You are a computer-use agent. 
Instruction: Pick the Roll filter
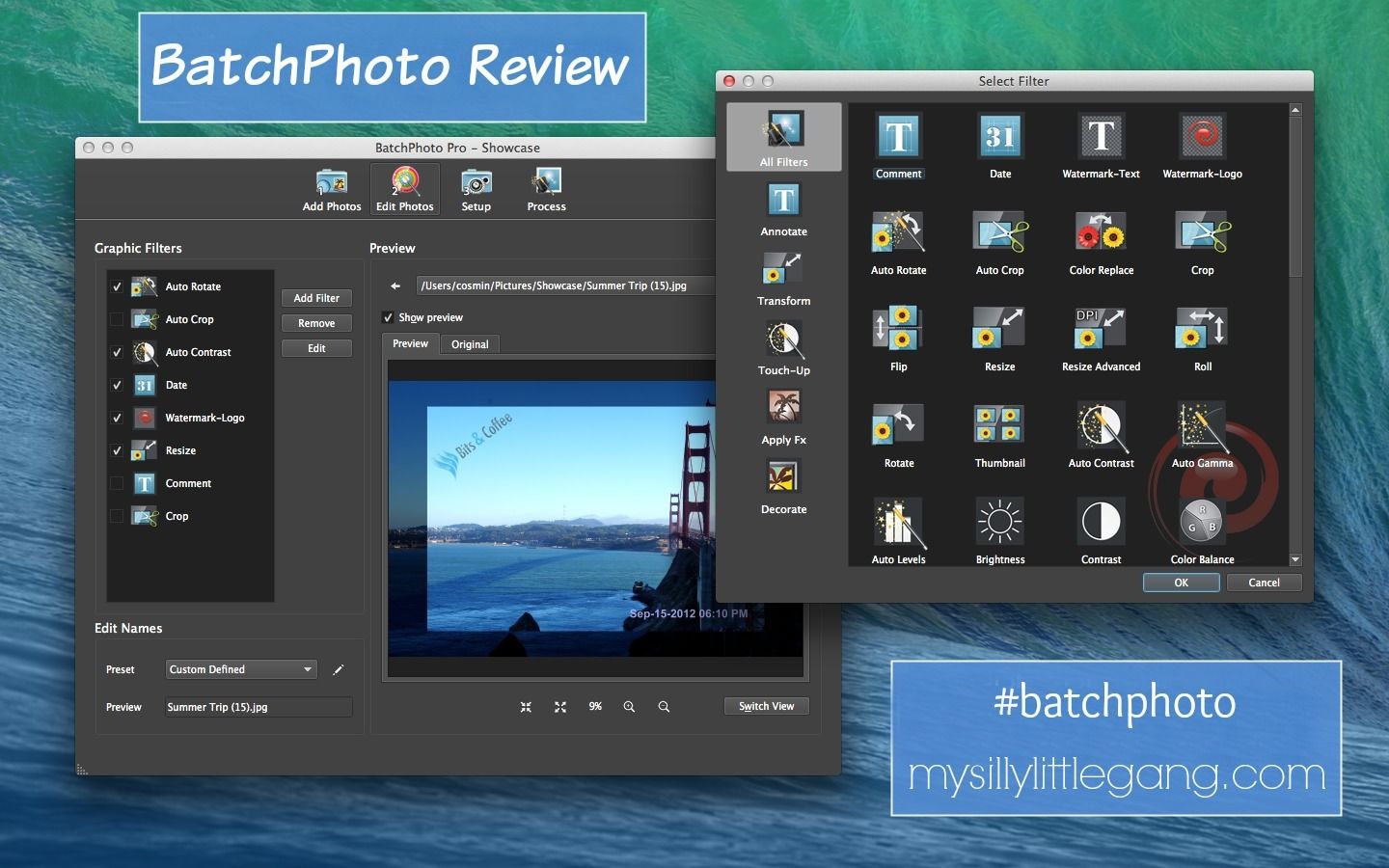pos(1203,339)
